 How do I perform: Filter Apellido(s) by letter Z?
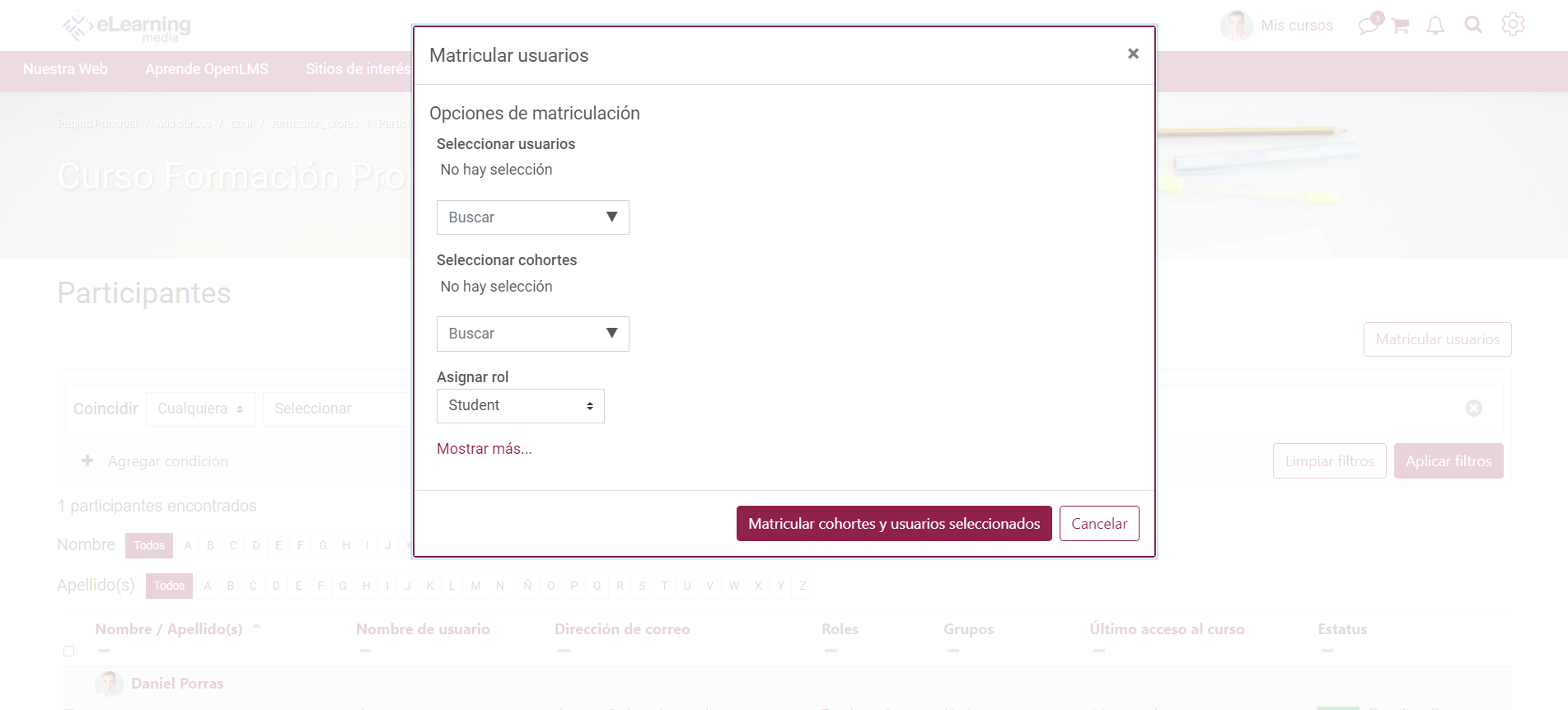coord(803,586)
